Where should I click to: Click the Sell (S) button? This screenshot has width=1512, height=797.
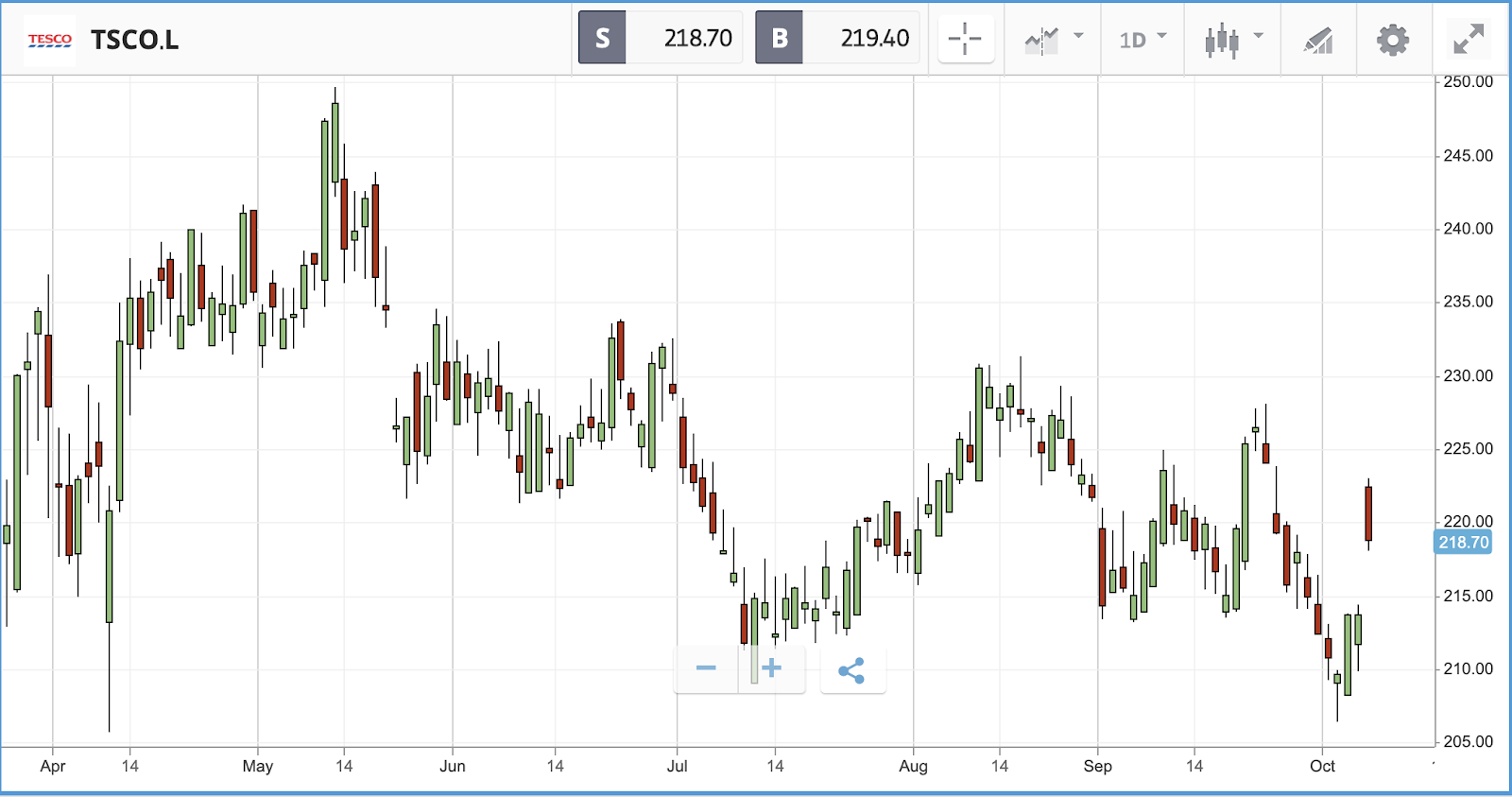602,38
